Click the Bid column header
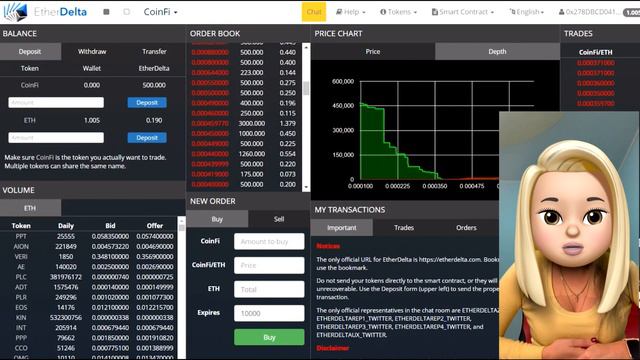640x360 pixels. point(110,226)
